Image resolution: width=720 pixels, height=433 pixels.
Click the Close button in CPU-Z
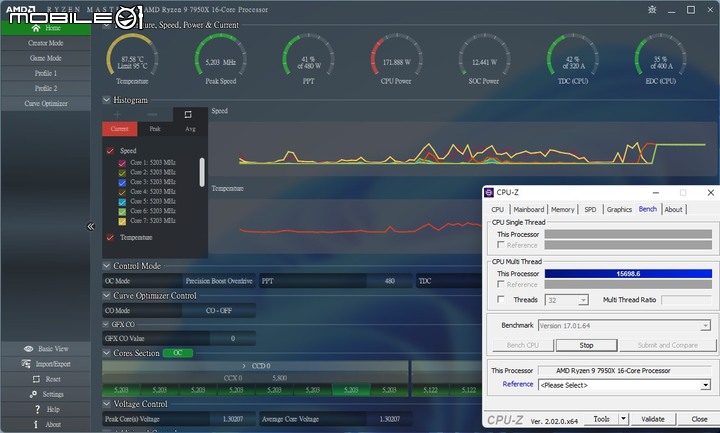coord(699,419)
